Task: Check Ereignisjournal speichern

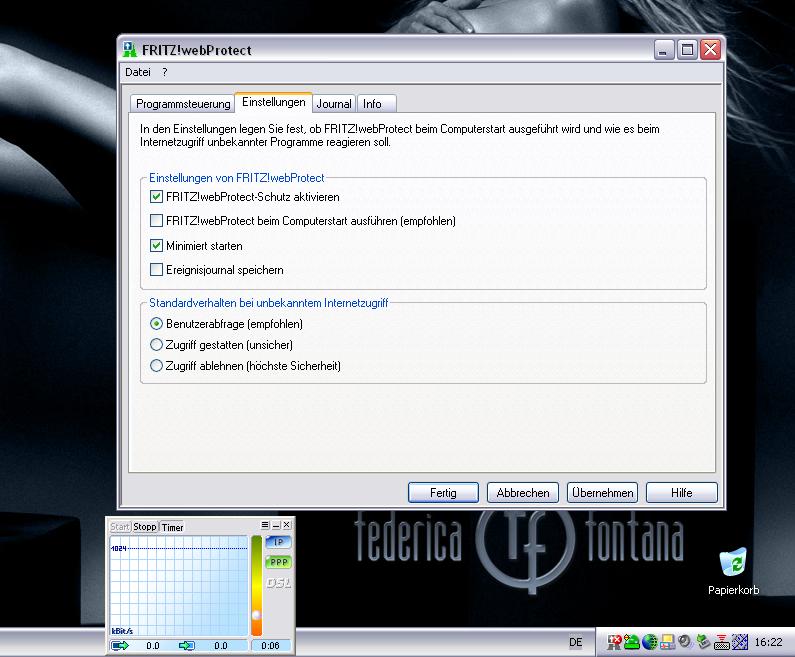Action: point(156,270)
